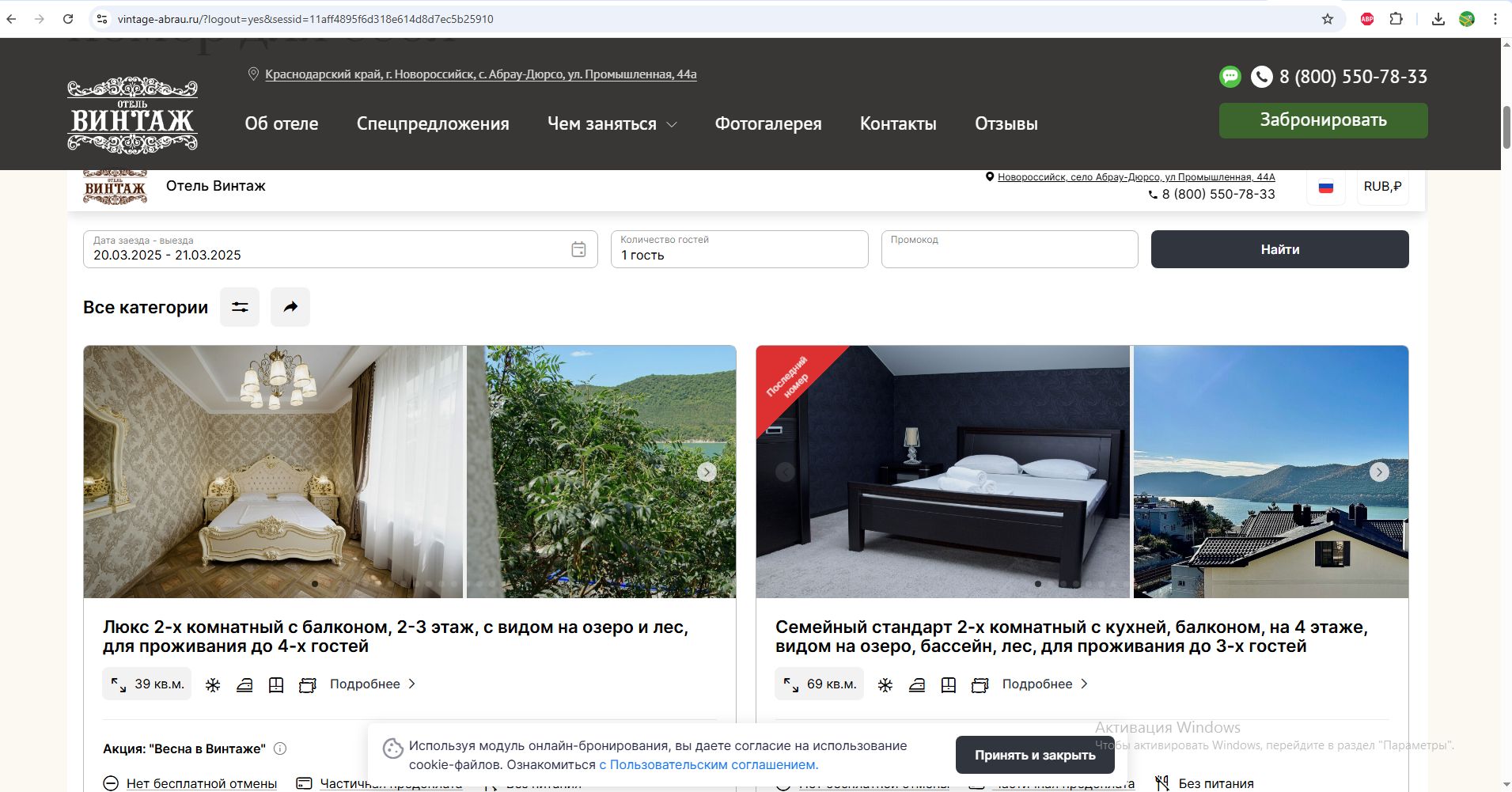The width and height of the screenshot is (1512, 792).
Task: Select the Russian flag language button
Action: pos(1326,187)
